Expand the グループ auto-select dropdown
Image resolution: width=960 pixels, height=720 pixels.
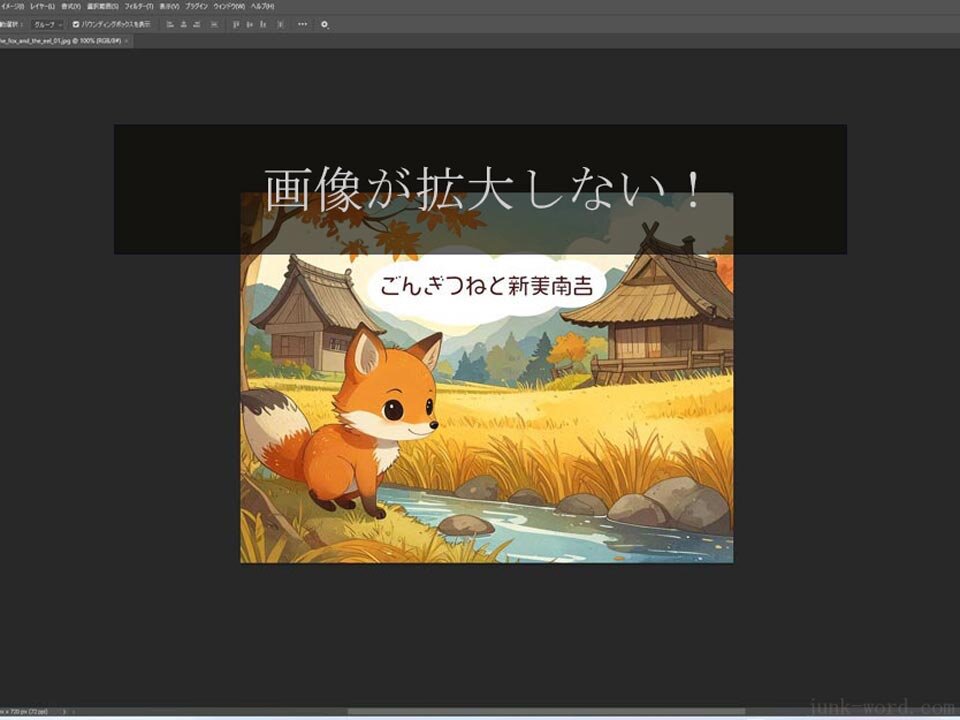(x=46, y=24)
